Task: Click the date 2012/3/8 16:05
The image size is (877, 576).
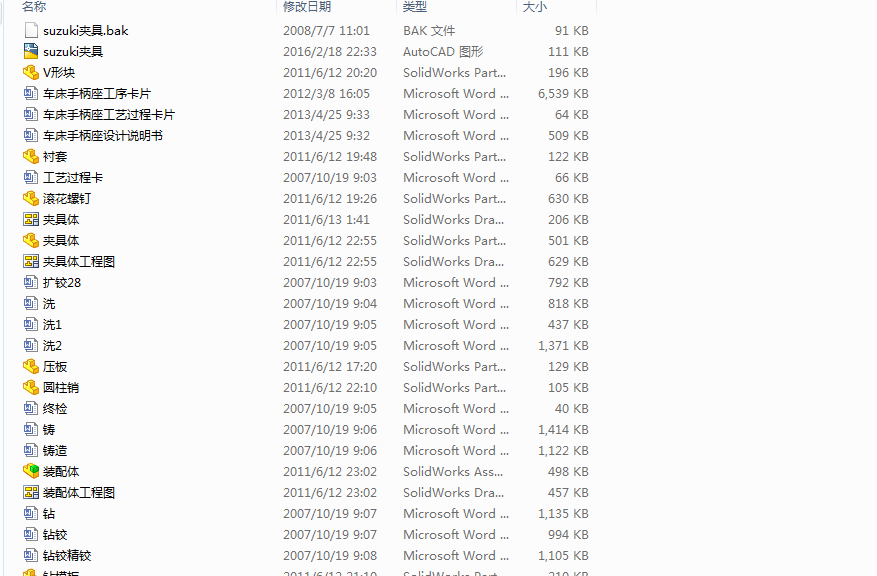Action: (x=327, y=93)
